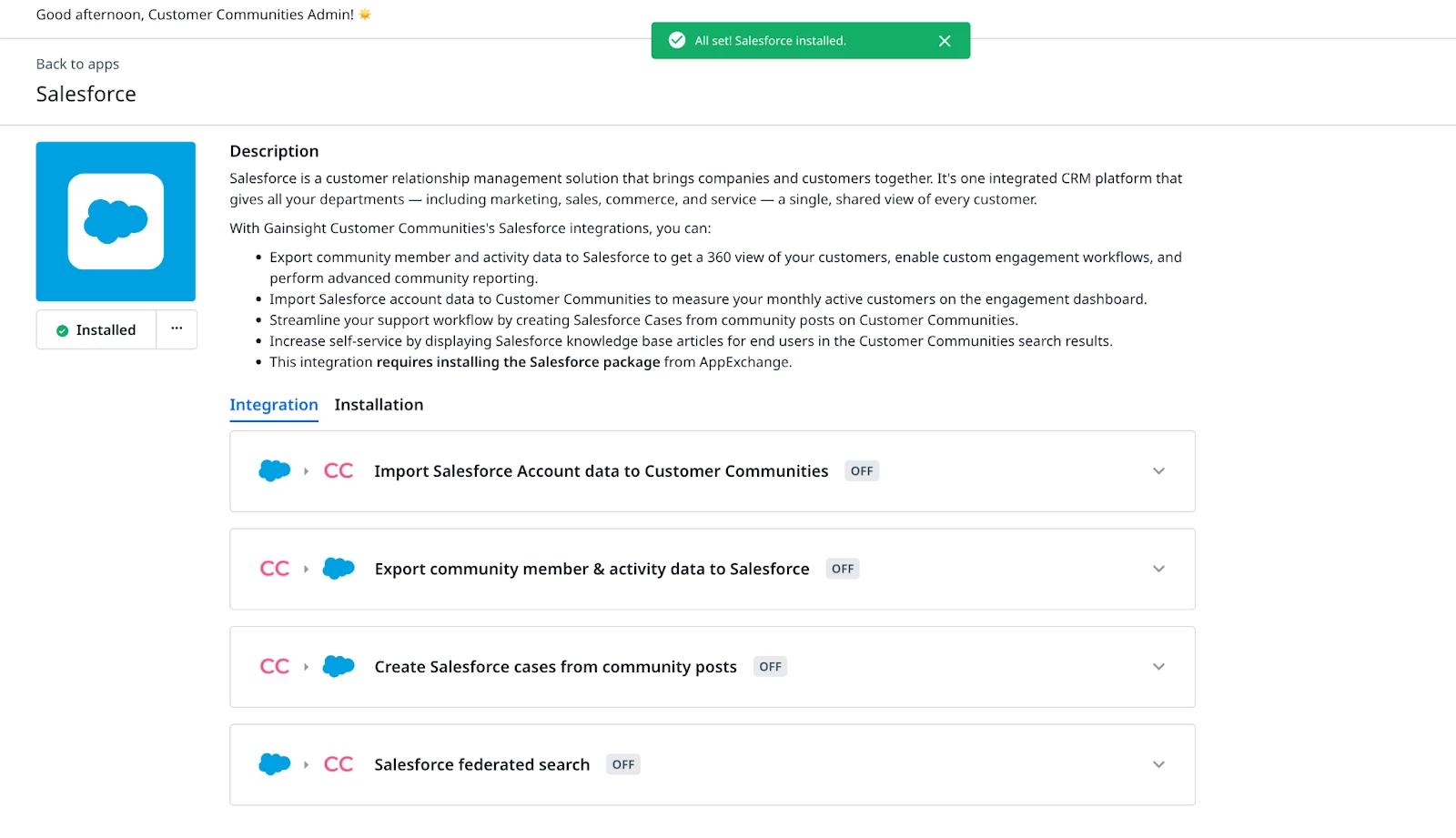Go back to apps list
The image size is (1456, 838).
(x=77, y=64)
